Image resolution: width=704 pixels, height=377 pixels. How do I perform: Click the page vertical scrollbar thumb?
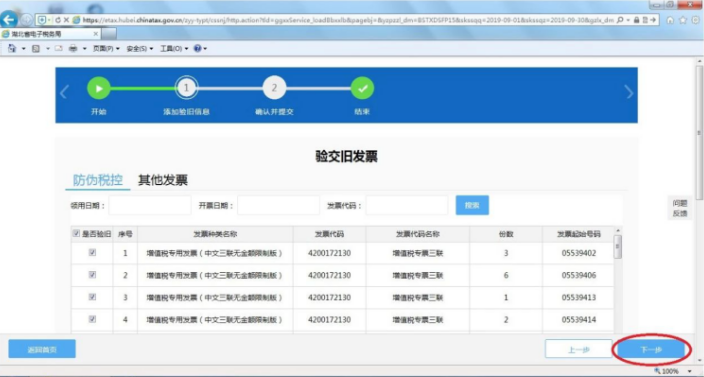[x=699, y=132]
